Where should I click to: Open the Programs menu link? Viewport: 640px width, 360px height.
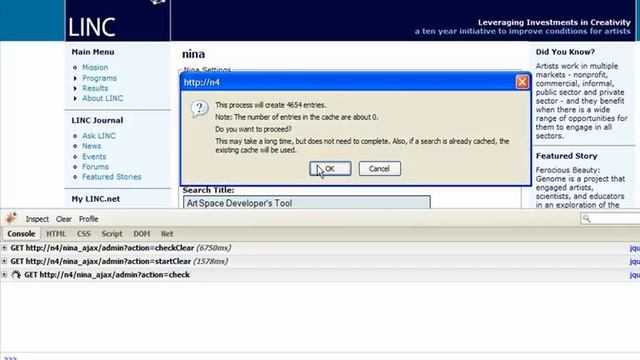click(100, 78)
